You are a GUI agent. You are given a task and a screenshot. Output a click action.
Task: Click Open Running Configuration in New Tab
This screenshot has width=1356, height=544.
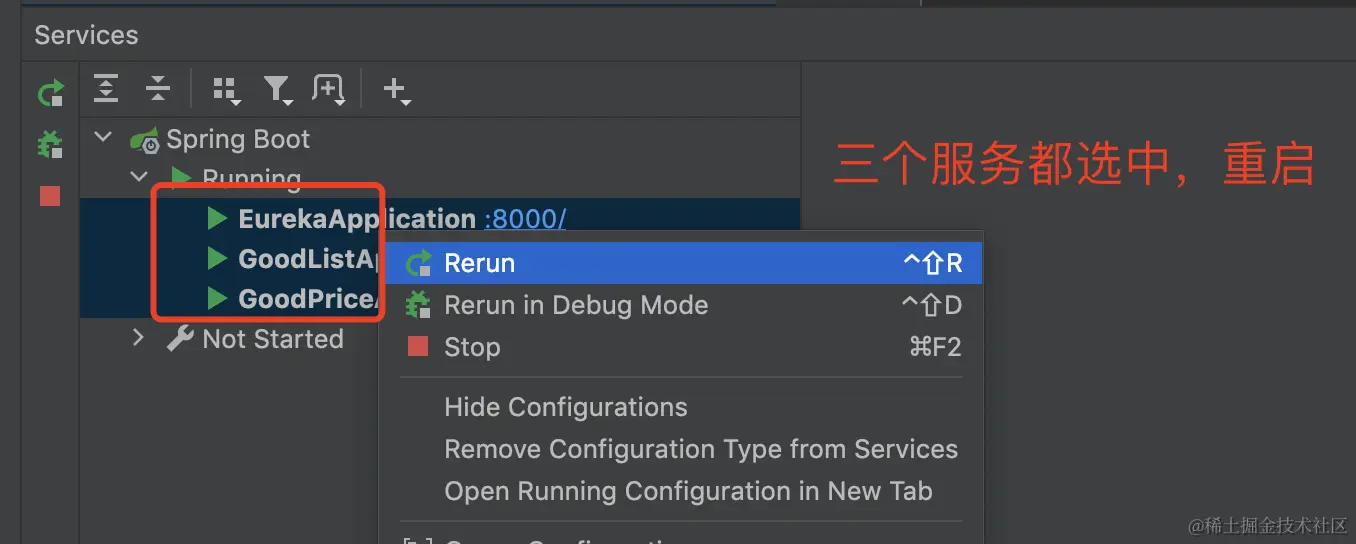click(688, 492)
